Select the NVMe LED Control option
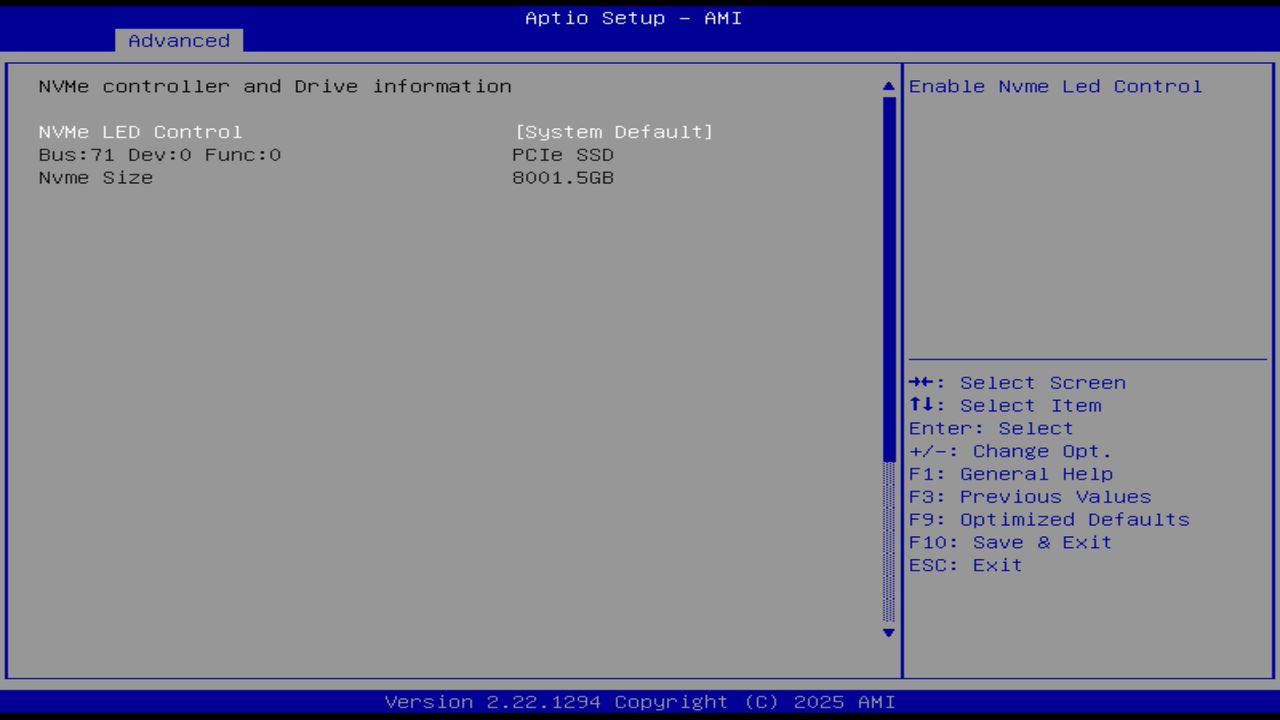 click(x=139, y=131)
